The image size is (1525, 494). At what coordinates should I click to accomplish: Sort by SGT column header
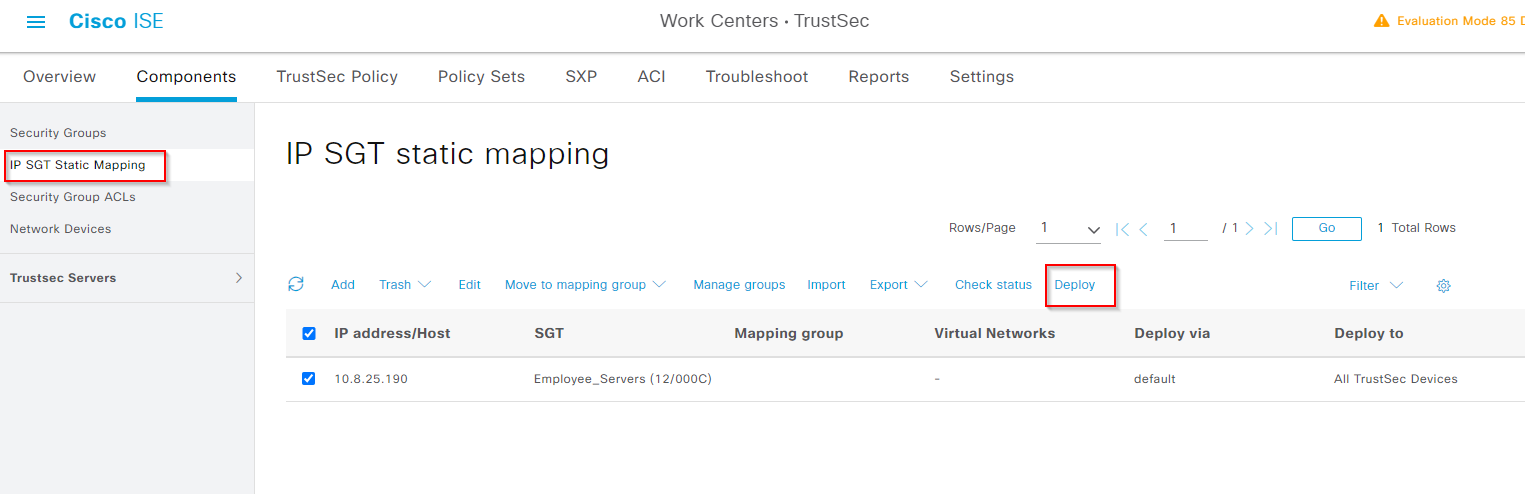tap(549, 333)
